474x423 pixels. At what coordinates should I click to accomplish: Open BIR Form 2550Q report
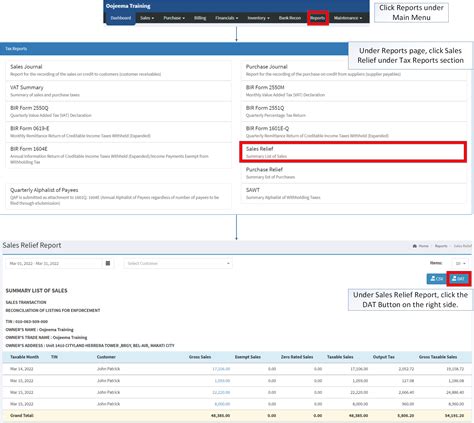click(119, 111)
